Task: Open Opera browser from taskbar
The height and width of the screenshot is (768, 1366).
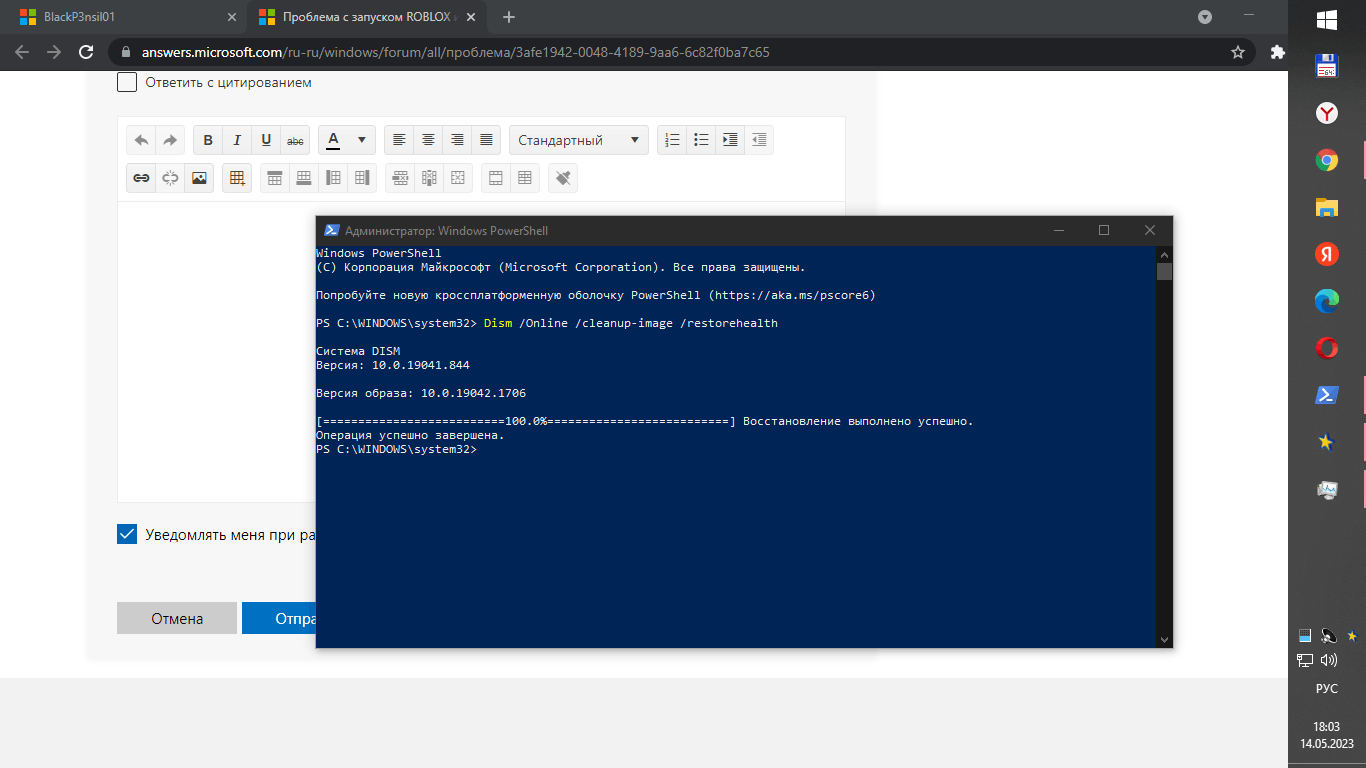Action: coord(1327,348)
